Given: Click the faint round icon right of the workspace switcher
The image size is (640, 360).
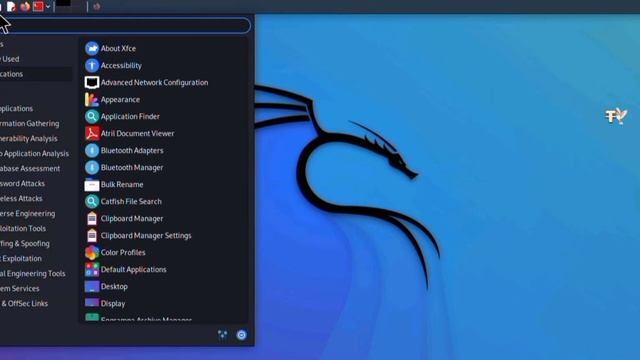Looking at the screenshot, I should coord(97,6).
